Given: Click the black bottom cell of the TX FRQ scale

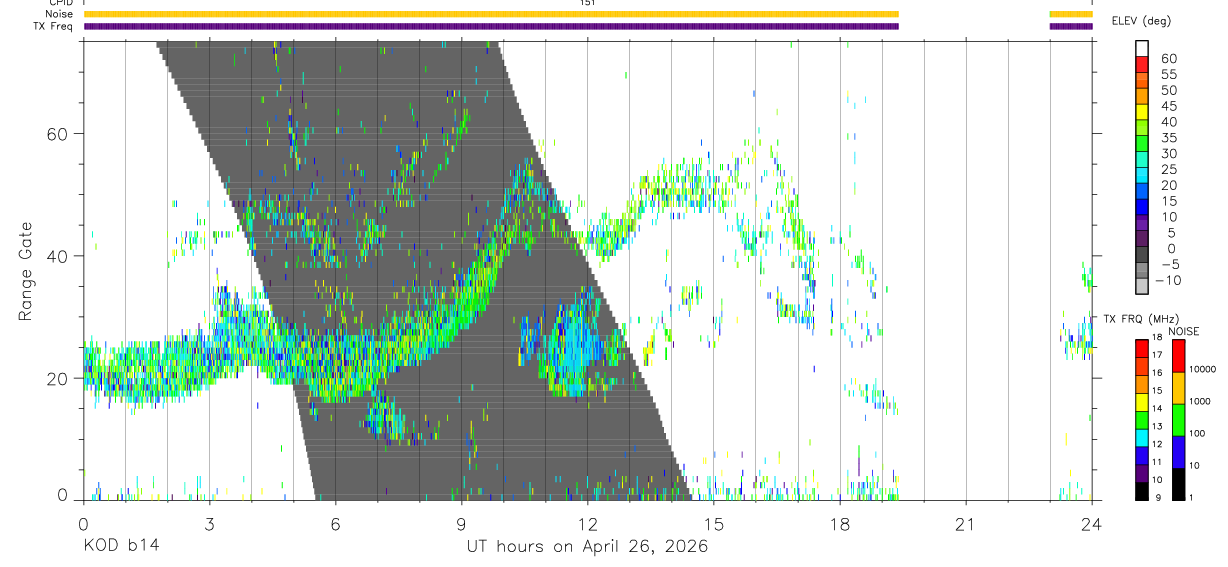Looking at the screenshot, I should [x=1141, y=490].
